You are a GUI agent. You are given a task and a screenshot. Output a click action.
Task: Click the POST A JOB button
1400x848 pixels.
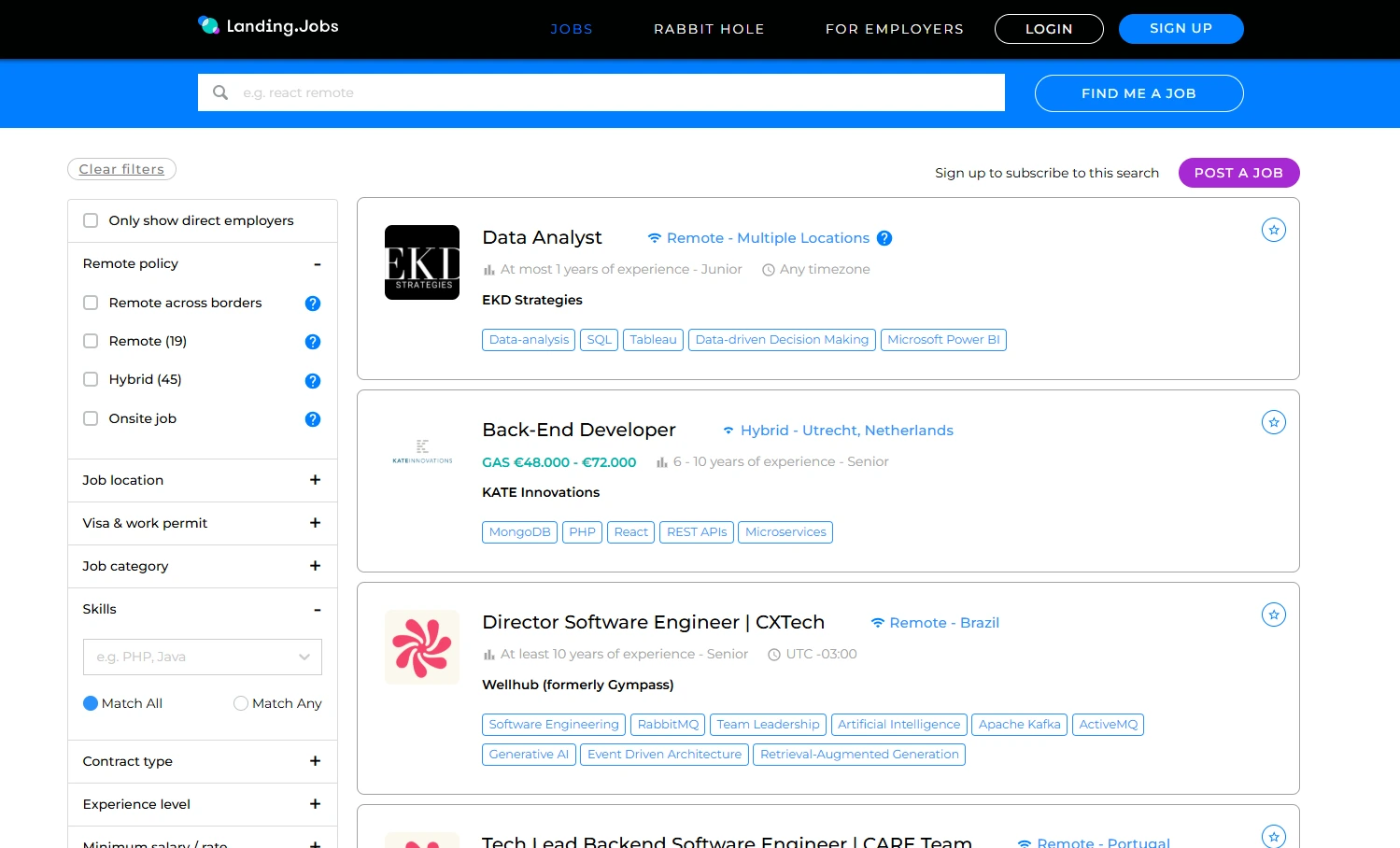(1238, 173)
